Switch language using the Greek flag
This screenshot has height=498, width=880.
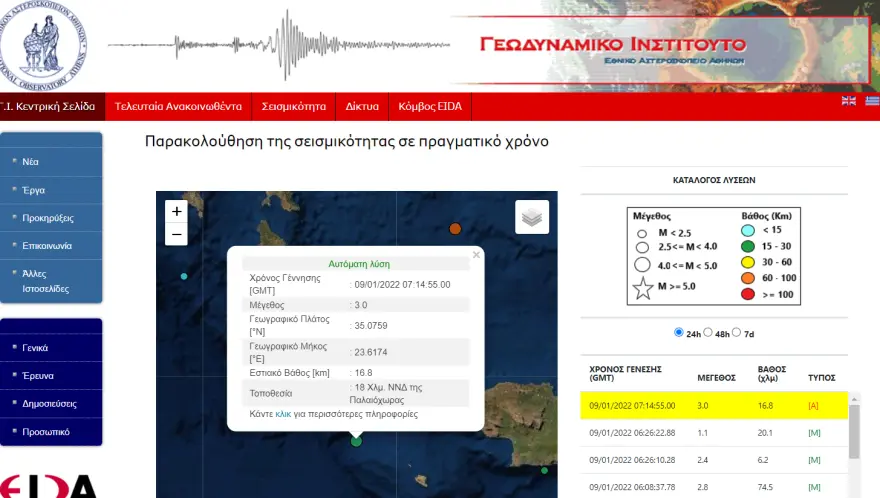871,101
